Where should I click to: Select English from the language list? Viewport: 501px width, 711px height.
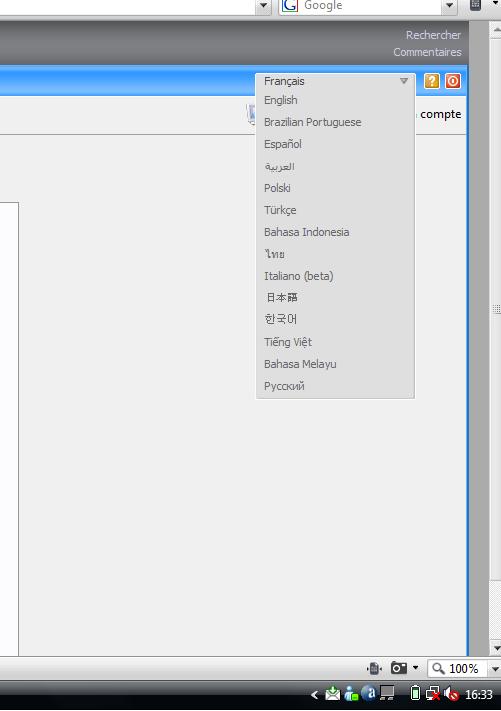(x=281, y=100)
